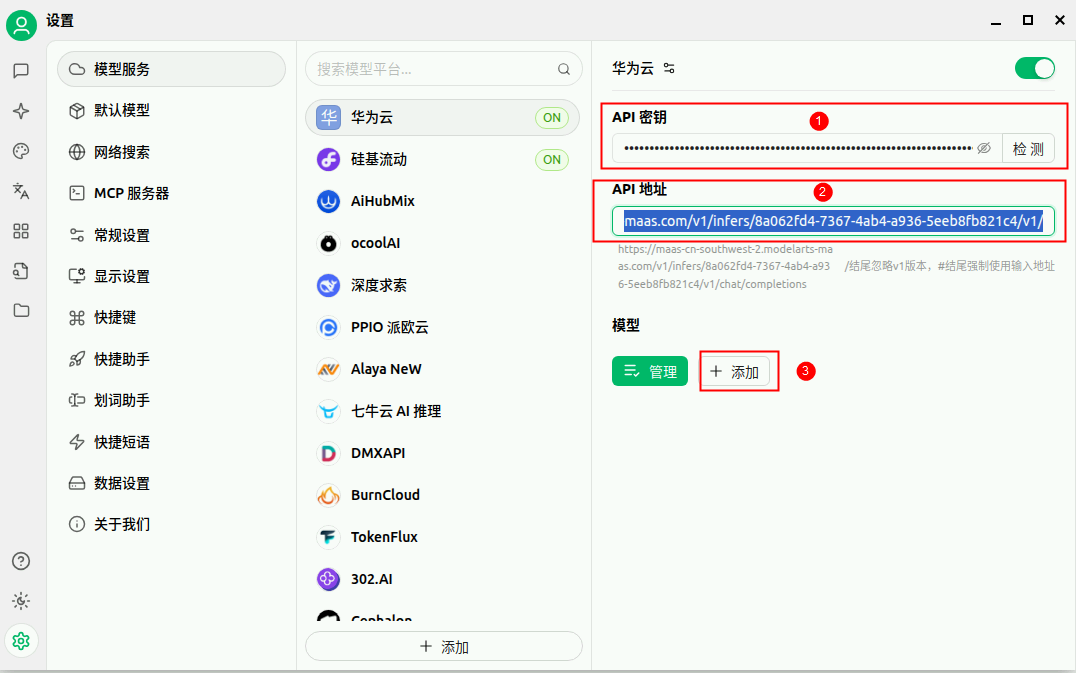Click the AiHubMix provider logo
This screenshot has width=1076, height=673.
click(329, 201)
